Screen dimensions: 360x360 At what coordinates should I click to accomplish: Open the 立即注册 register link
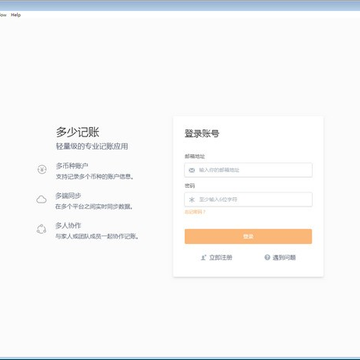(221, 257)
